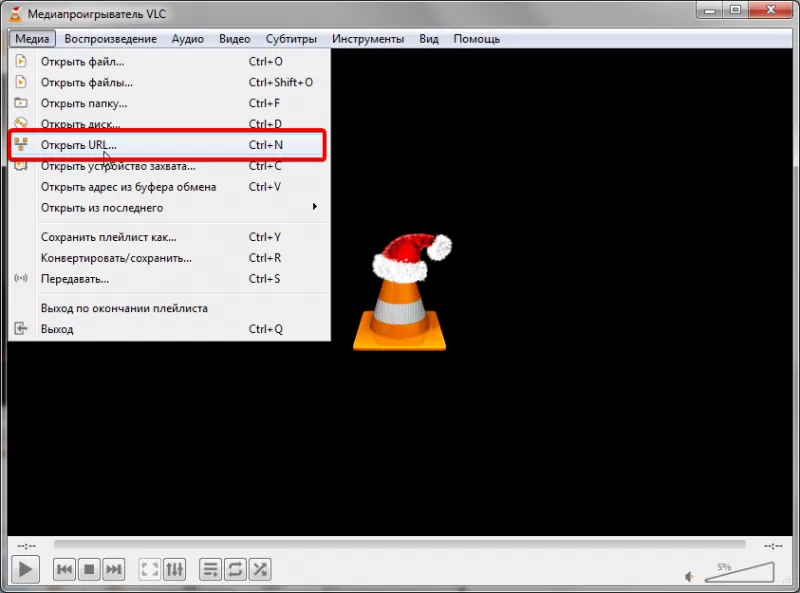This screenshot has height=593, width=800.
Task: Choose Открыть диск... entry
Action: coord(169,124)
